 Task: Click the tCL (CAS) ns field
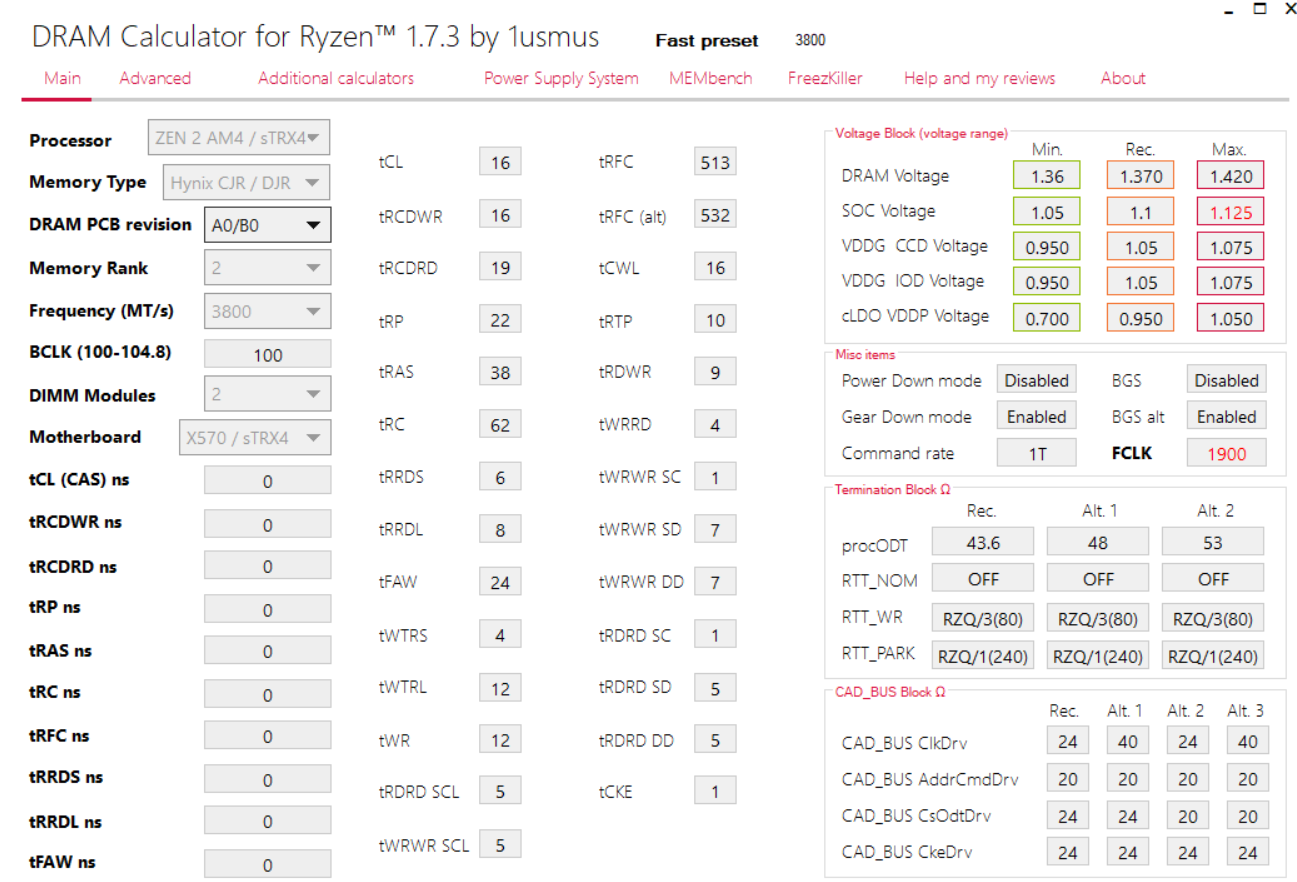pyautogui.click(x=267, y=480)
